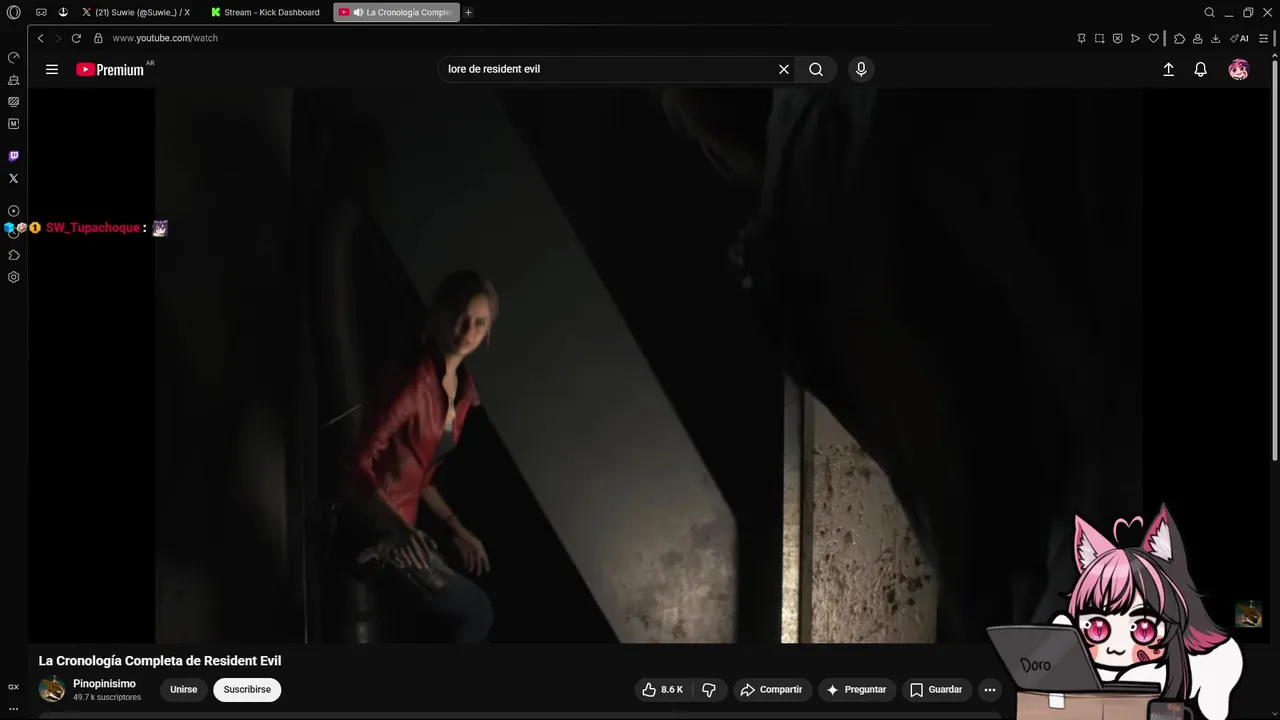Image resolution: width=1280 pixels, height=720 pixels.
Task: Open the YouTube guide hamburger menu
Action: (x=52, y=69)
